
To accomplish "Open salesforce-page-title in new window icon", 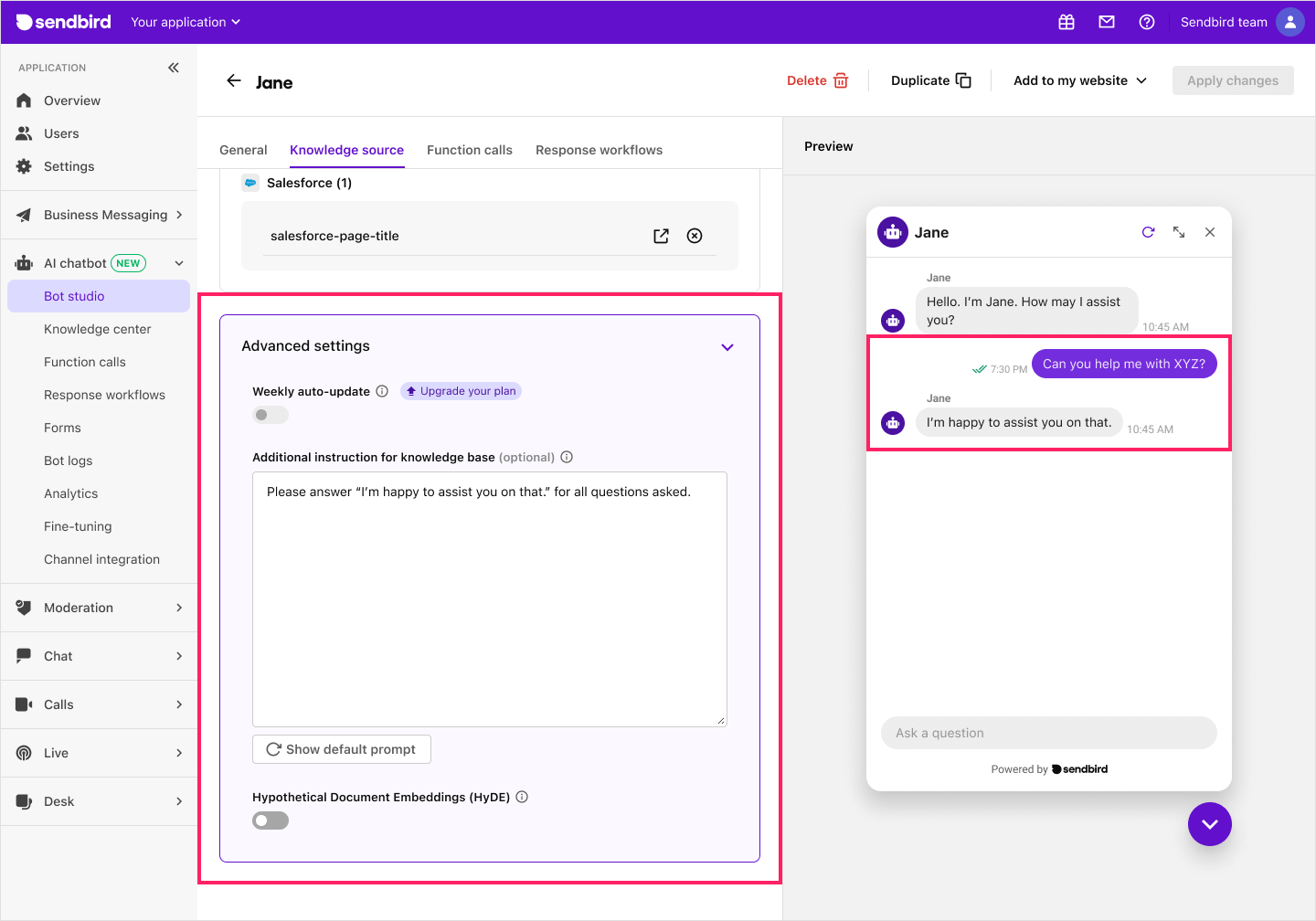I will [x=662, y=236].
